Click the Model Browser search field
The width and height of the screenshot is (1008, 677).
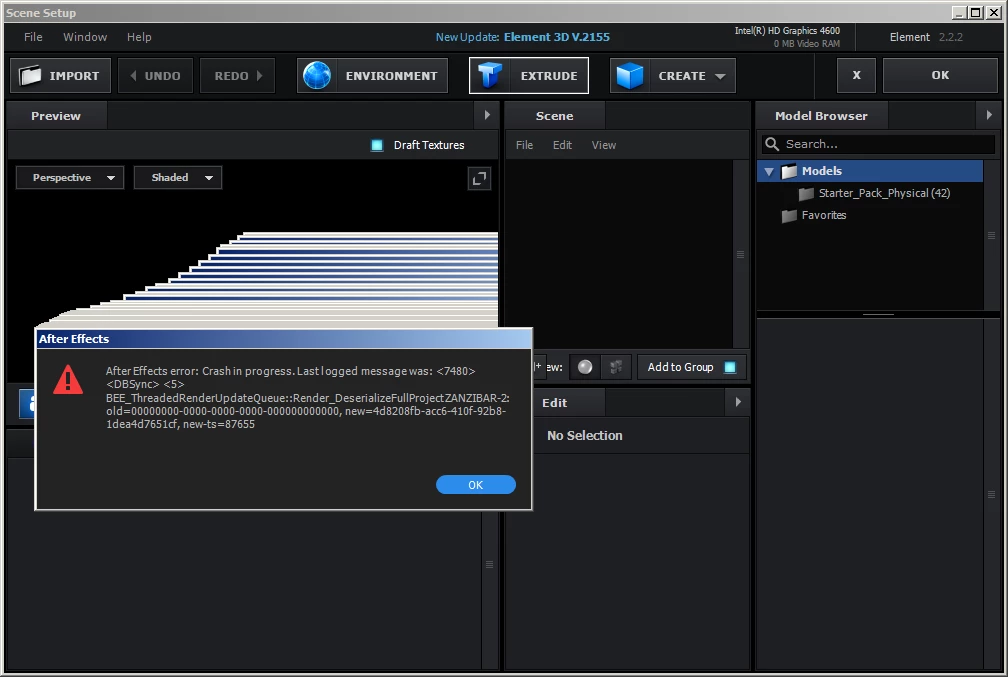click(x=879, y=144)
